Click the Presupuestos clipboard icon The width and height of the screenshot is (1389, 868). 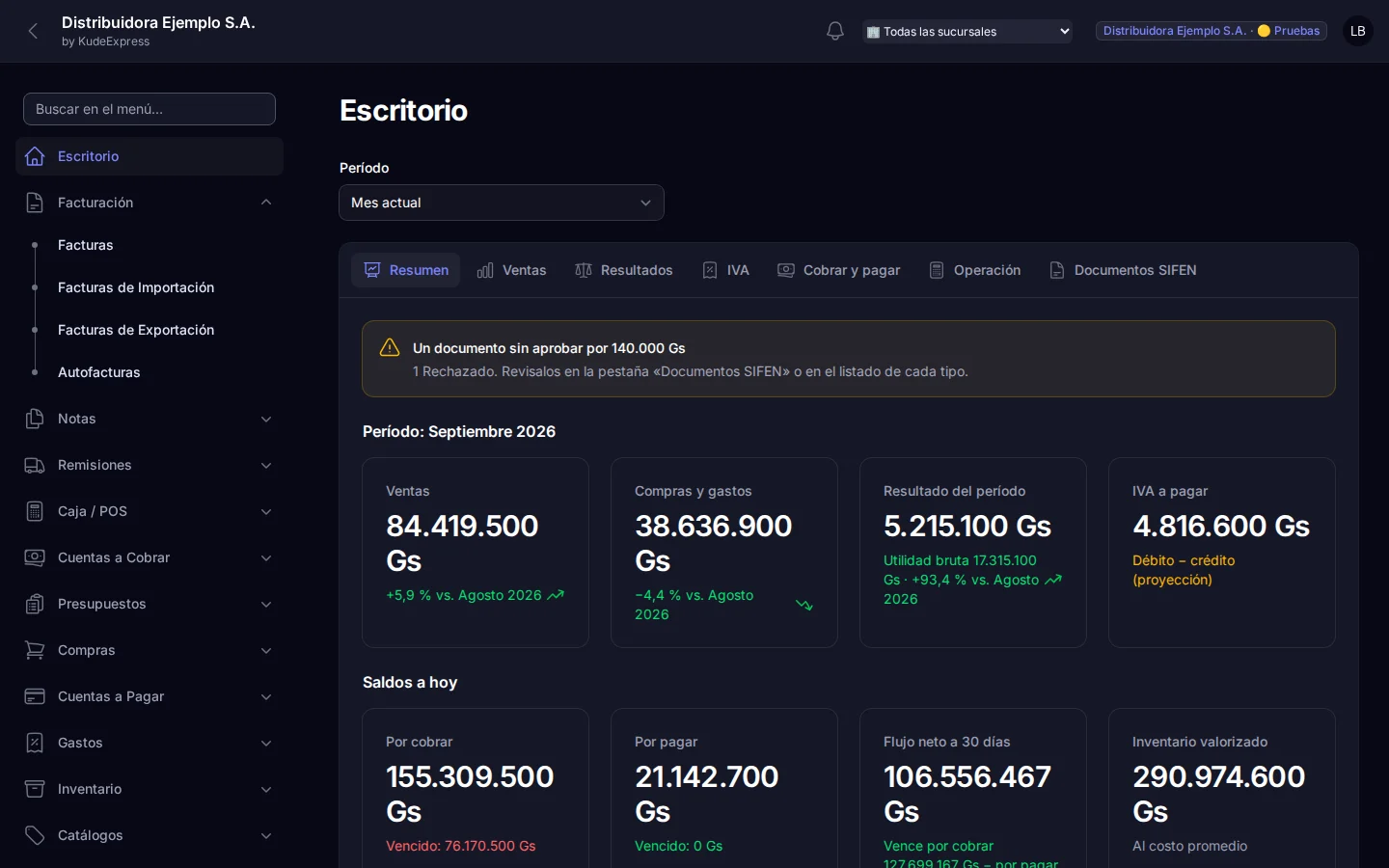(x=35, y=604)
